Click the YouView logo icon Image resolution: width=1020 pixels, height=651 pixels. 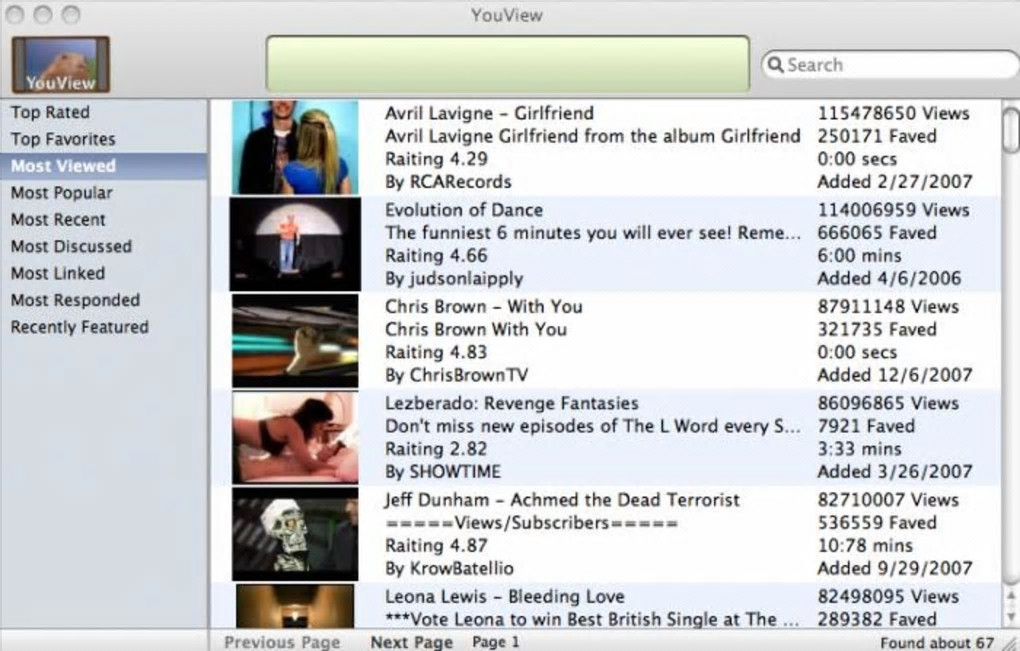click(60, 64)
